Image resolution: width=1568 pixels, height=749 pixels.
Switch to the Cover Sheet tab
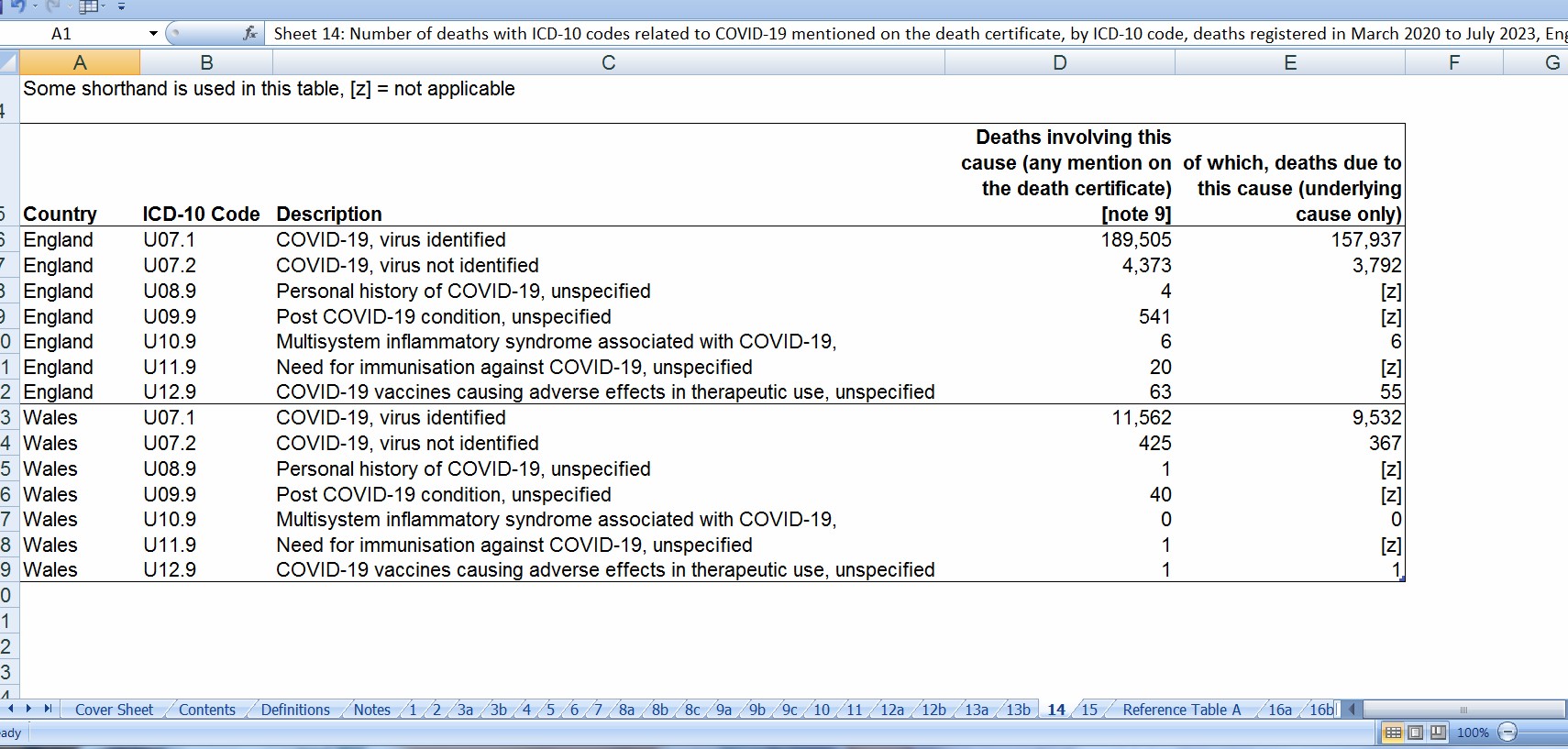tap(114, 710)
